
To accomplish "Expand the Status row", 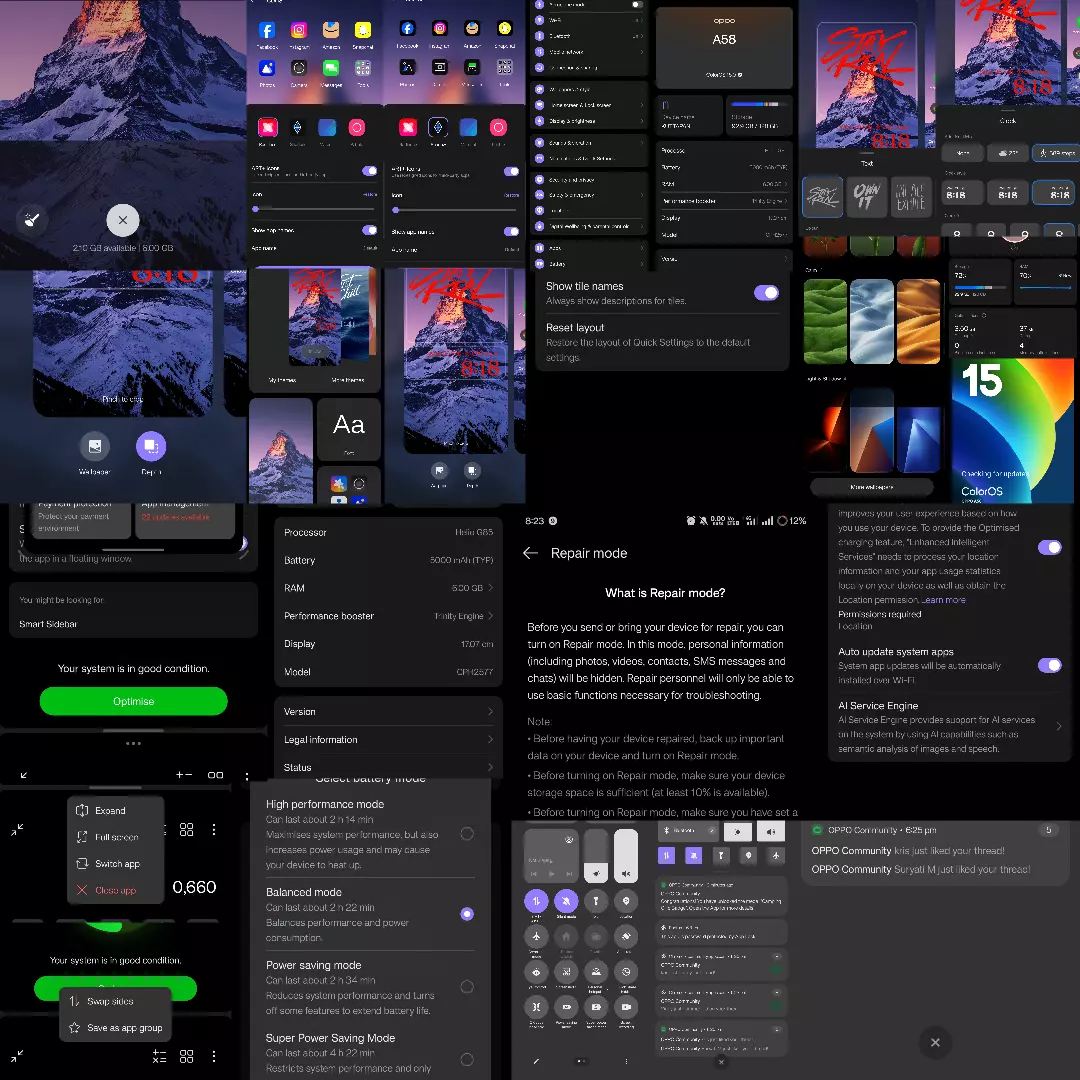I will pyautogui.click(x=388, y=767).
